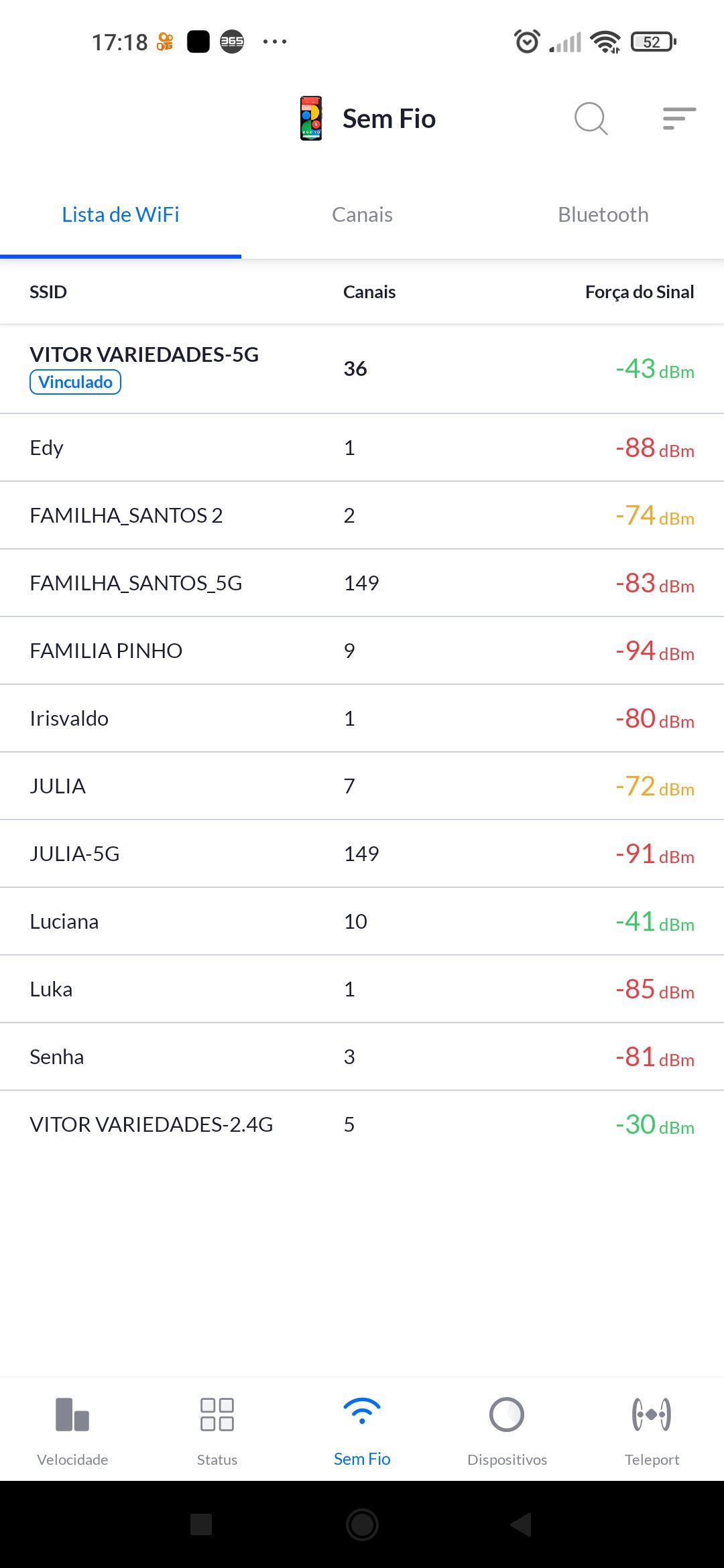Image resolution: width=724 pixels, height=1568 pixels.
Task: Tap the Vinculado badge
Action: [75, 382]
